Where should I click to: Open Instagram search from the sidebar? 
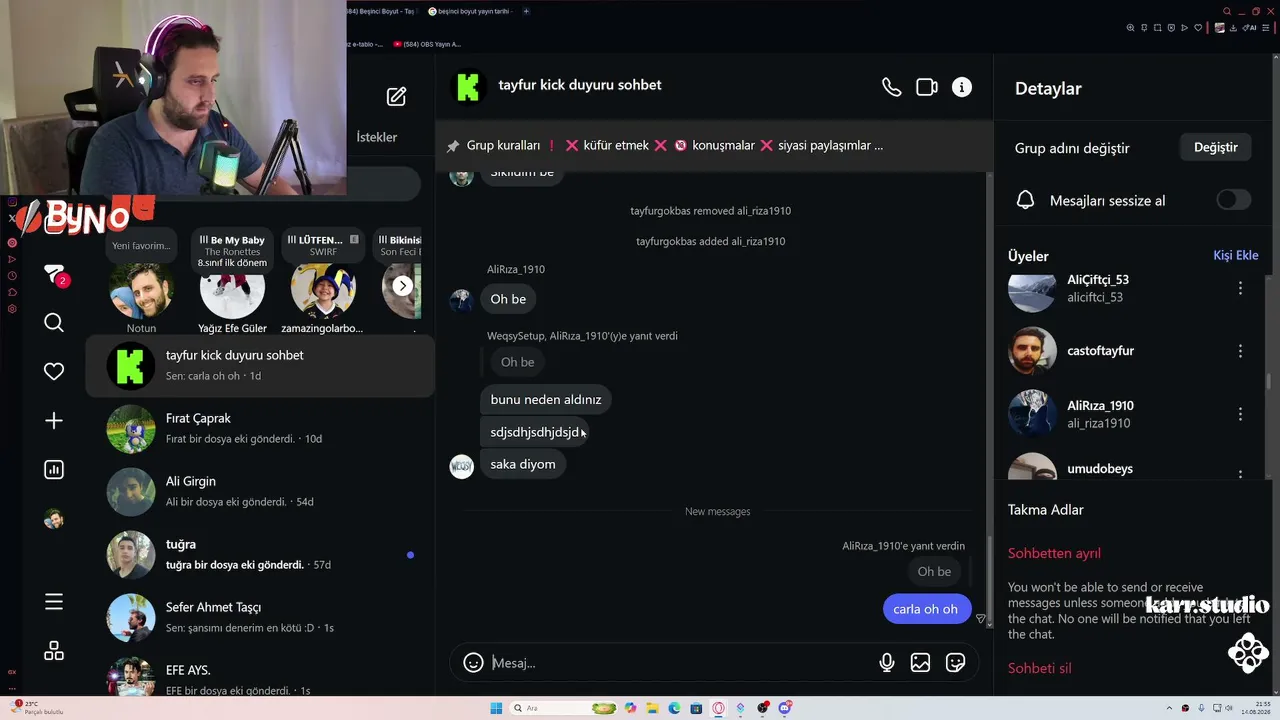coord(54,322)
